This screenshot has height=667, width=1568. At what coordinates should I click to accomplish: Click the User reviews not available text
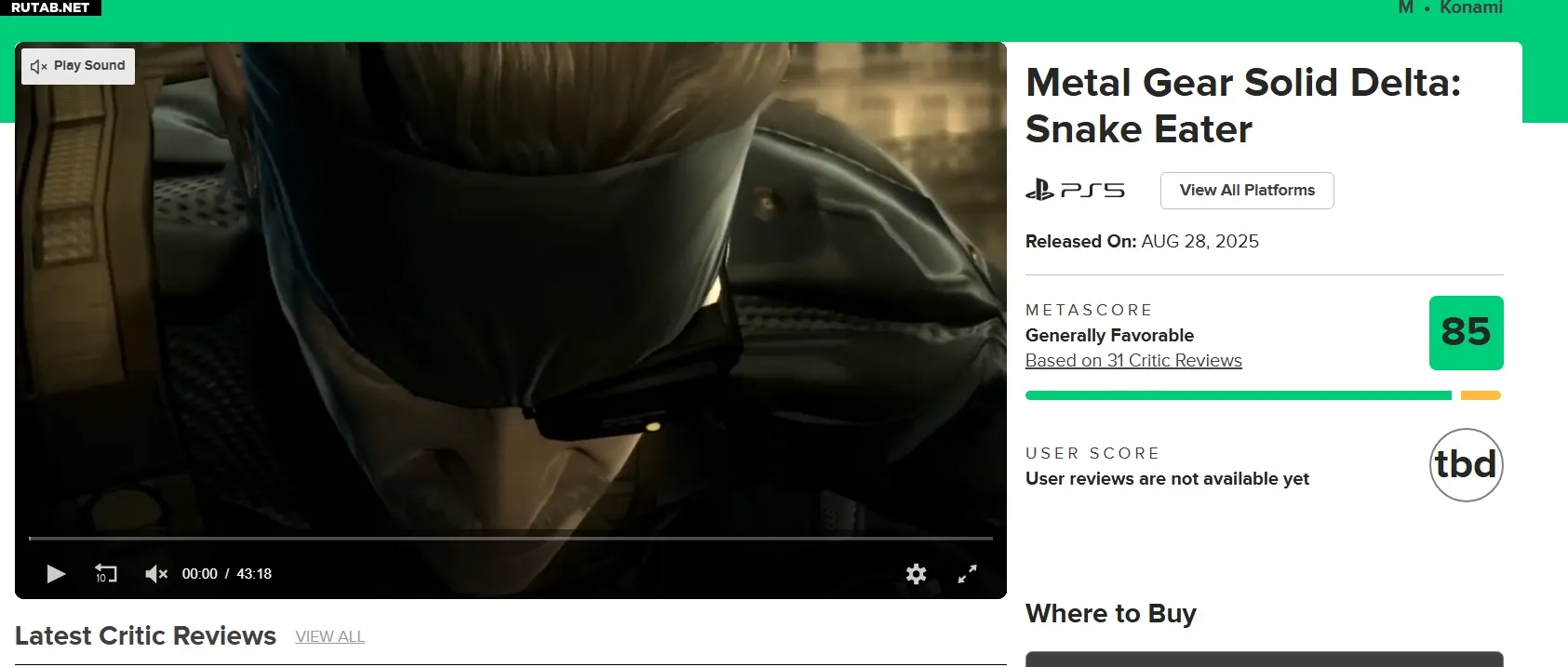[1167, 479]
